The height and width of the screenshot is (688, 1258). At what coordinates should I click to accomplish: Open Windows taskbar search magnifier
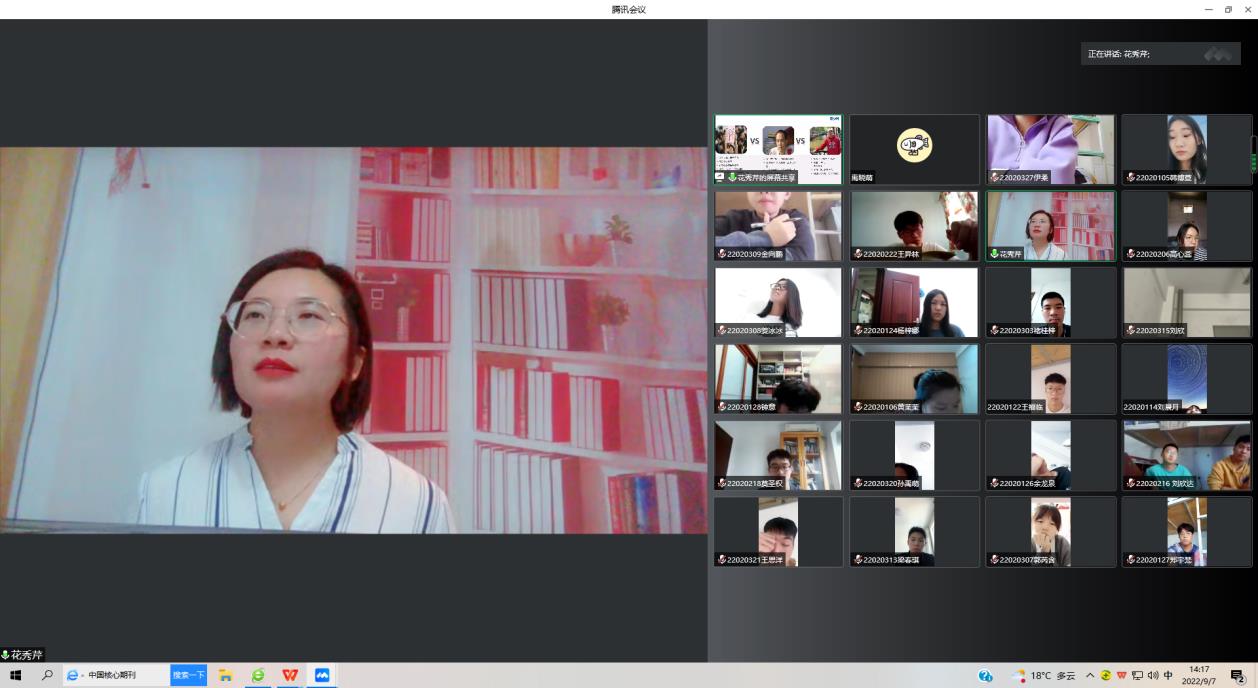pyautogui.click(x=47, y=676)
